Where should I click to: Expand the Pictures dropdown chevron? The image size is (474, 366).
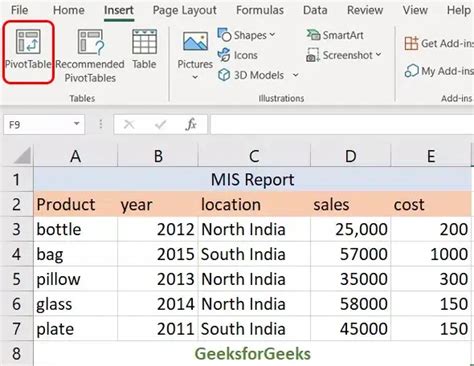pyautogui.click(x=195, y=77)
